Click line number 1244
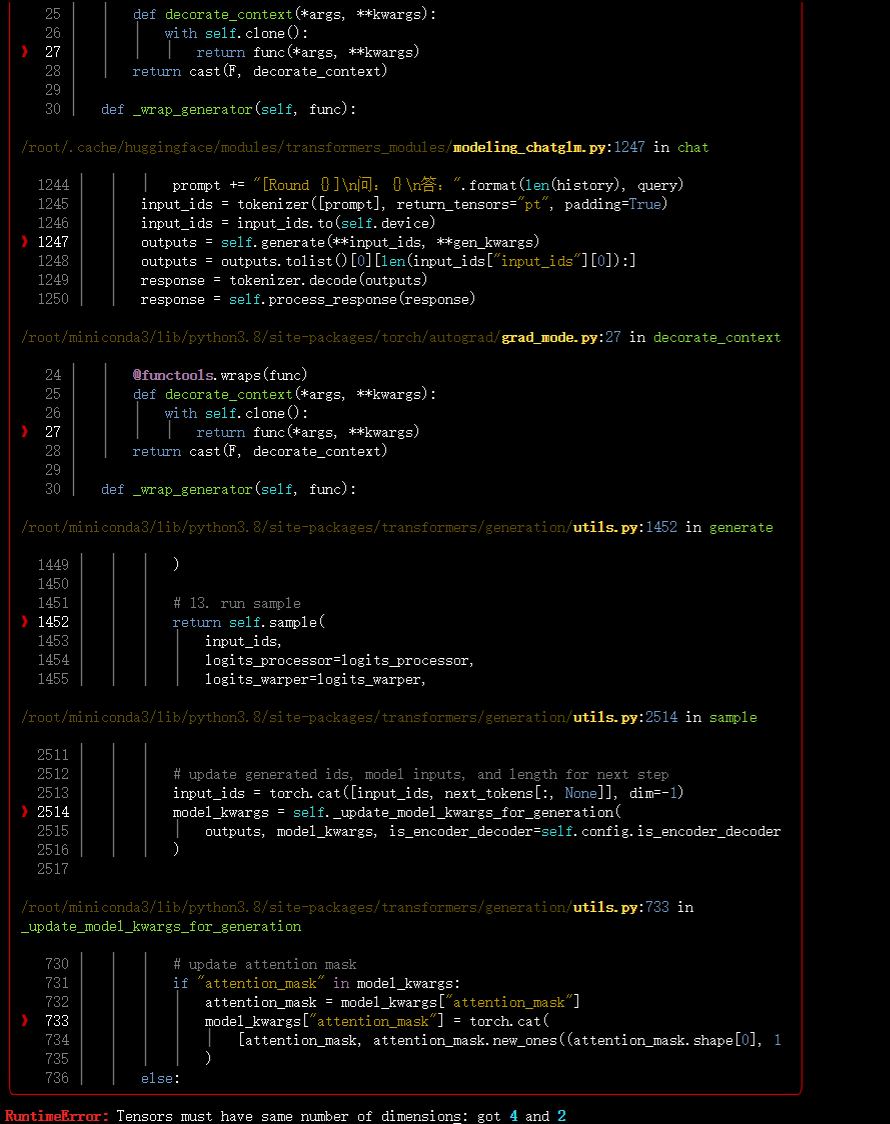The width and height of the screenshot is (890, 1124). [x=53, y=185]
